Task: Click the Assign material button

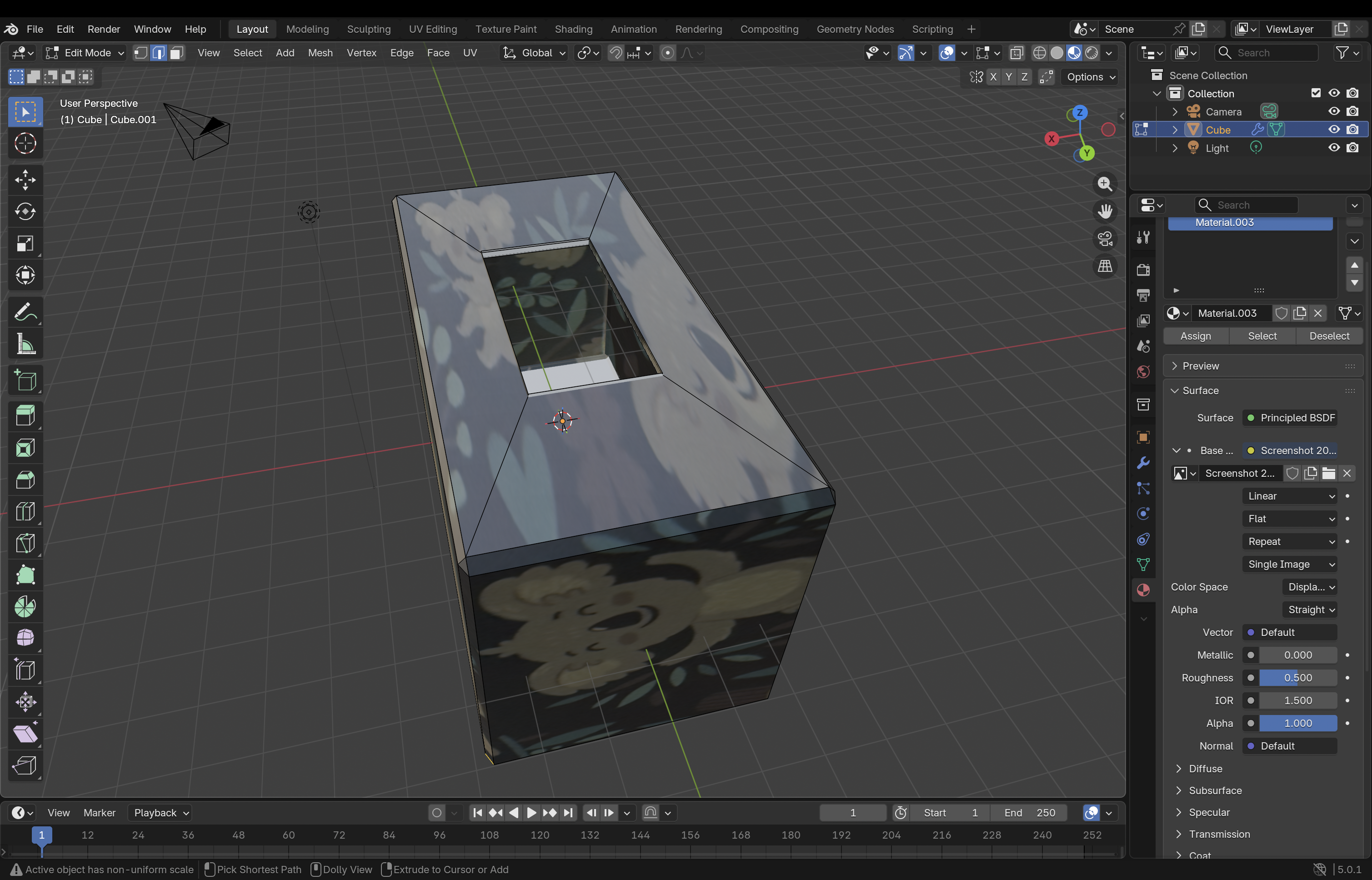Action: point(1196,336)
